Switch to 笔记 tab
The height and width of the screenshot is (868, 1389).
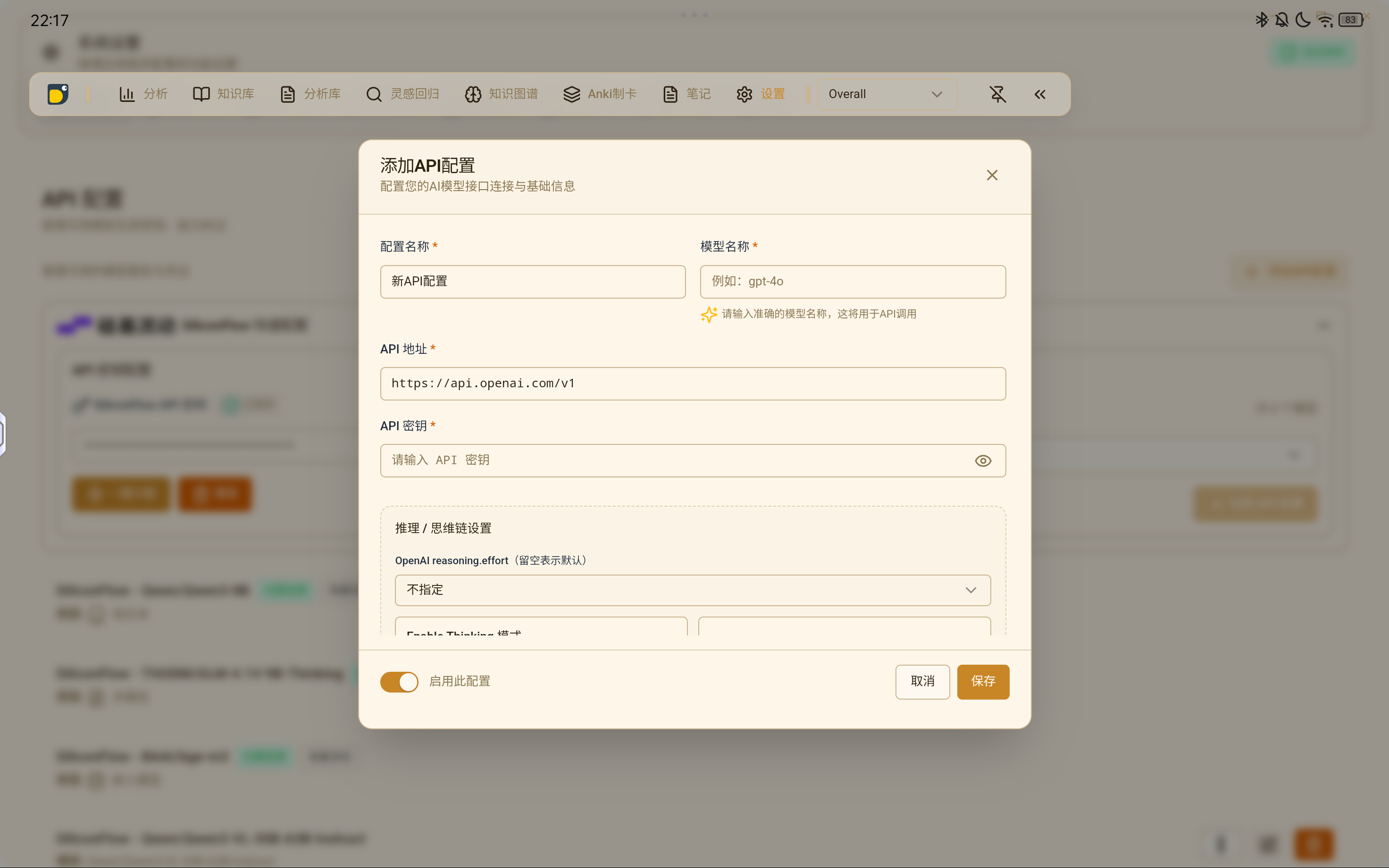pyautogui.click(x=686, y=94)
